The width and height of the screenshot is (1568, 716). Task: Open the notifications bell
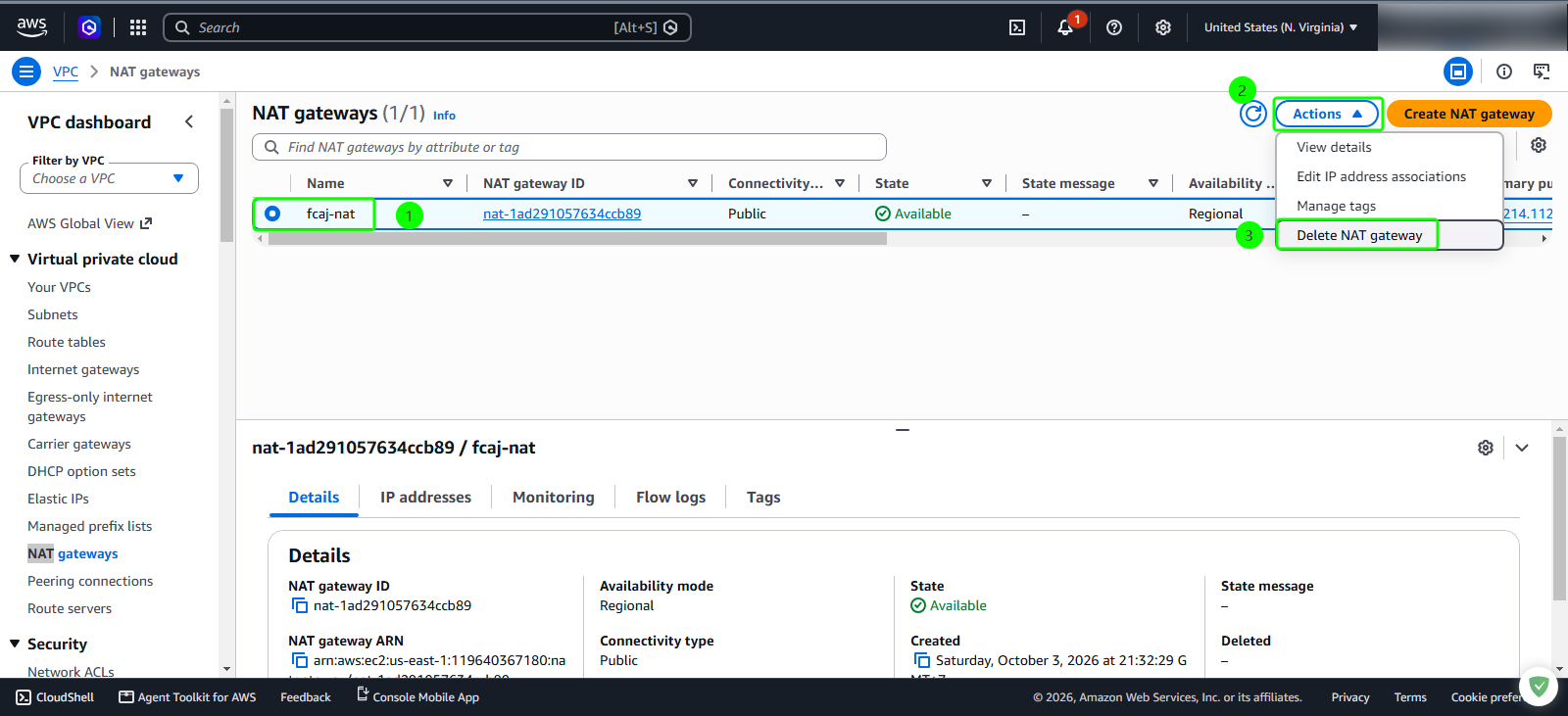1065,27
